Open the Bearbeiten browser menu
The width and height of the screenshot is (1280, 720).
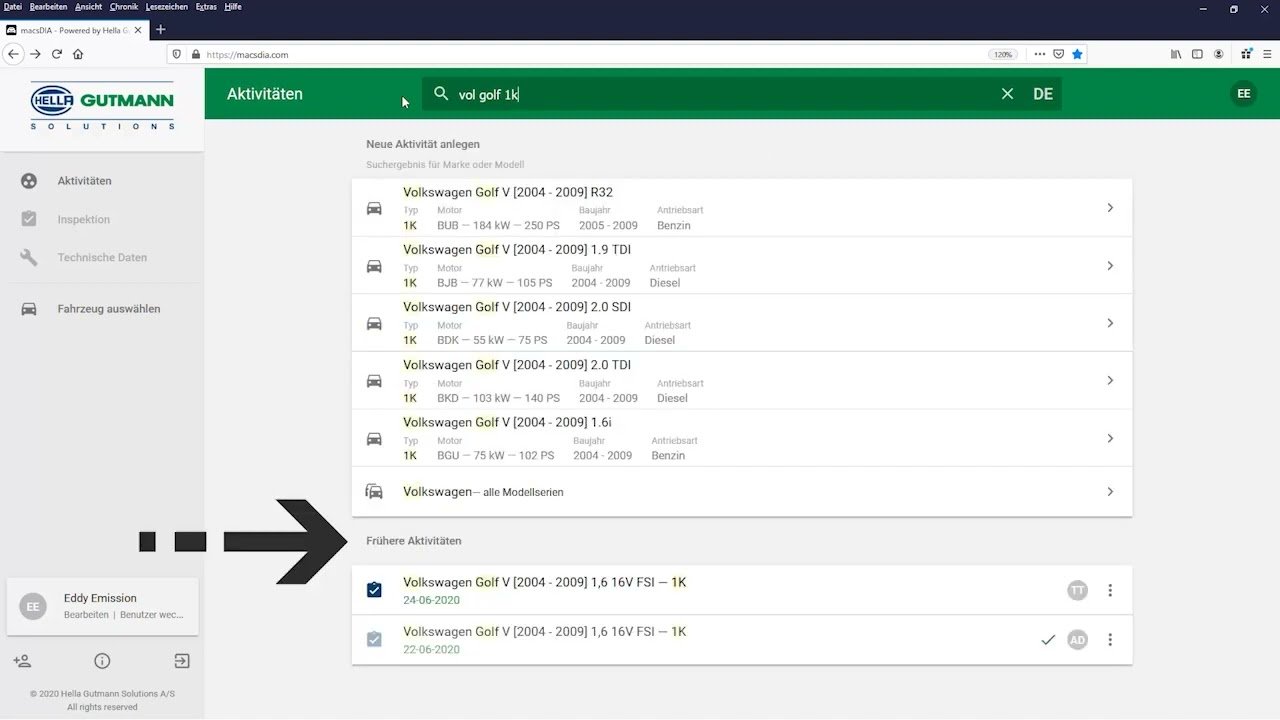point(49,7)
